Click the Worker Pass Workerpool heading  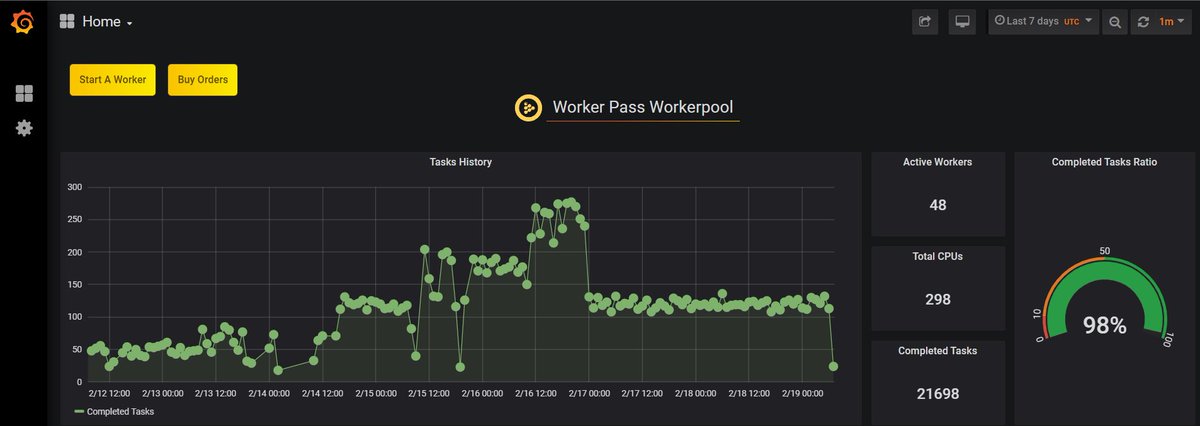tap(643, 106)
